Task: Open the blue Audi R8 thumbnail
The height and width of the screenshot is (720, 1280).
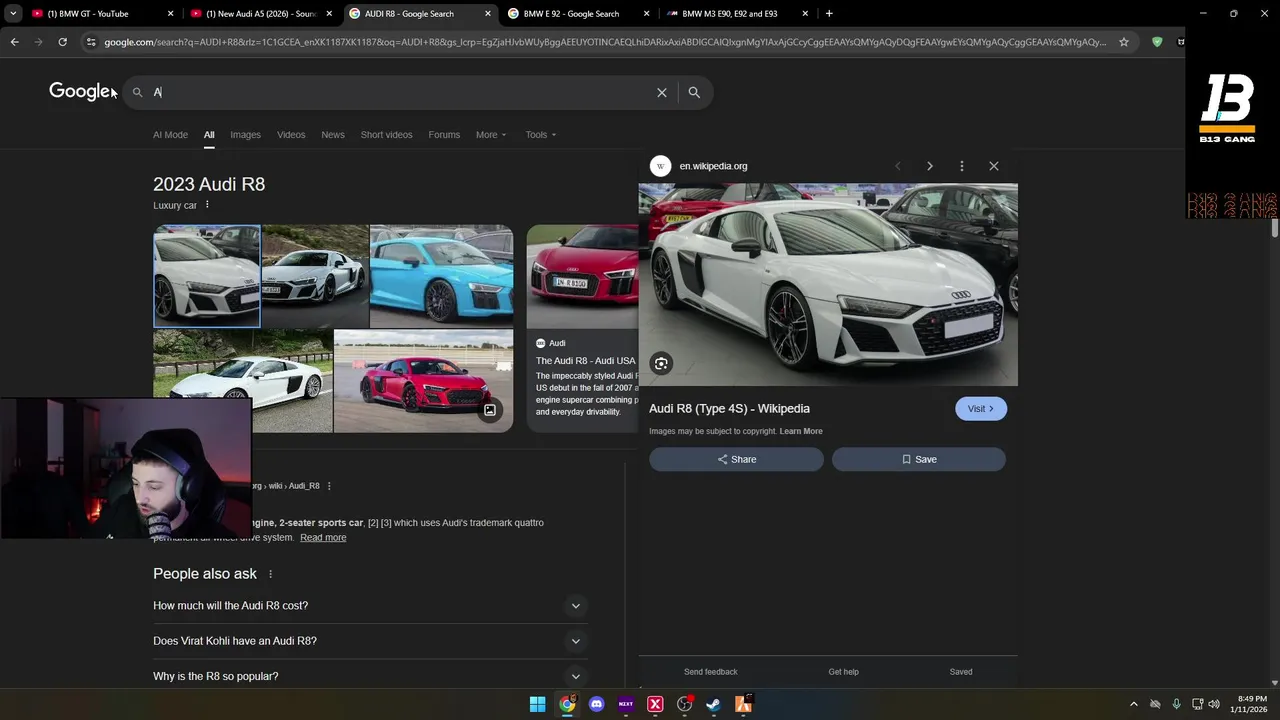Action: 441,276
